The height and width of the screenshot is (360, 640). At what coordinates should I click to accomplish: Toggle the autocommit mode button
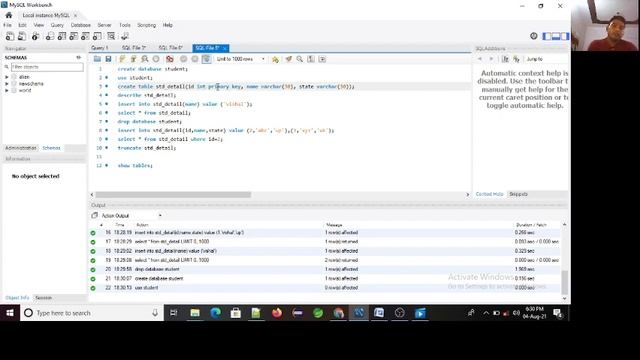click(207, 59)
